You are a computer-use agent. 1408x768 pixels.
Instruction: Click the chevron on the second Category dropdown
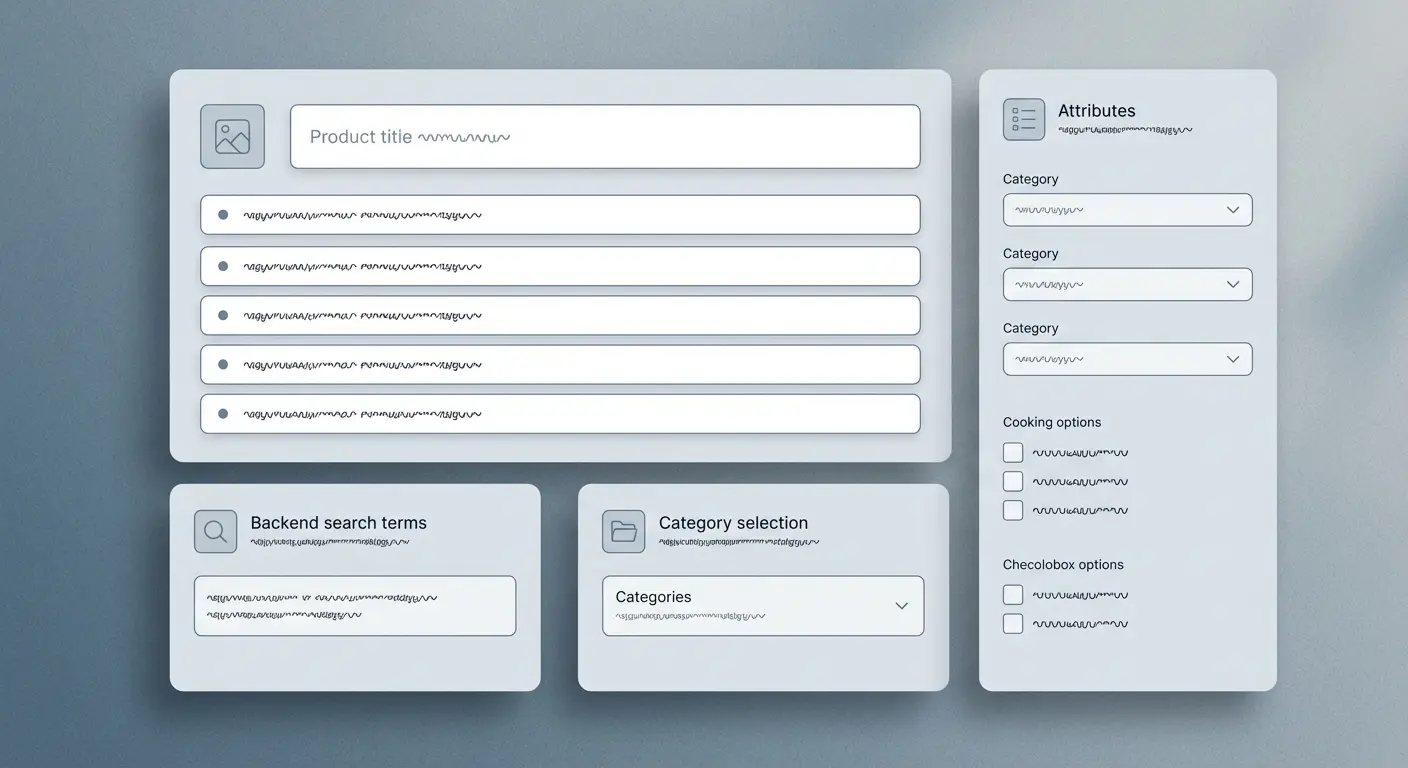click(1235, 284)
